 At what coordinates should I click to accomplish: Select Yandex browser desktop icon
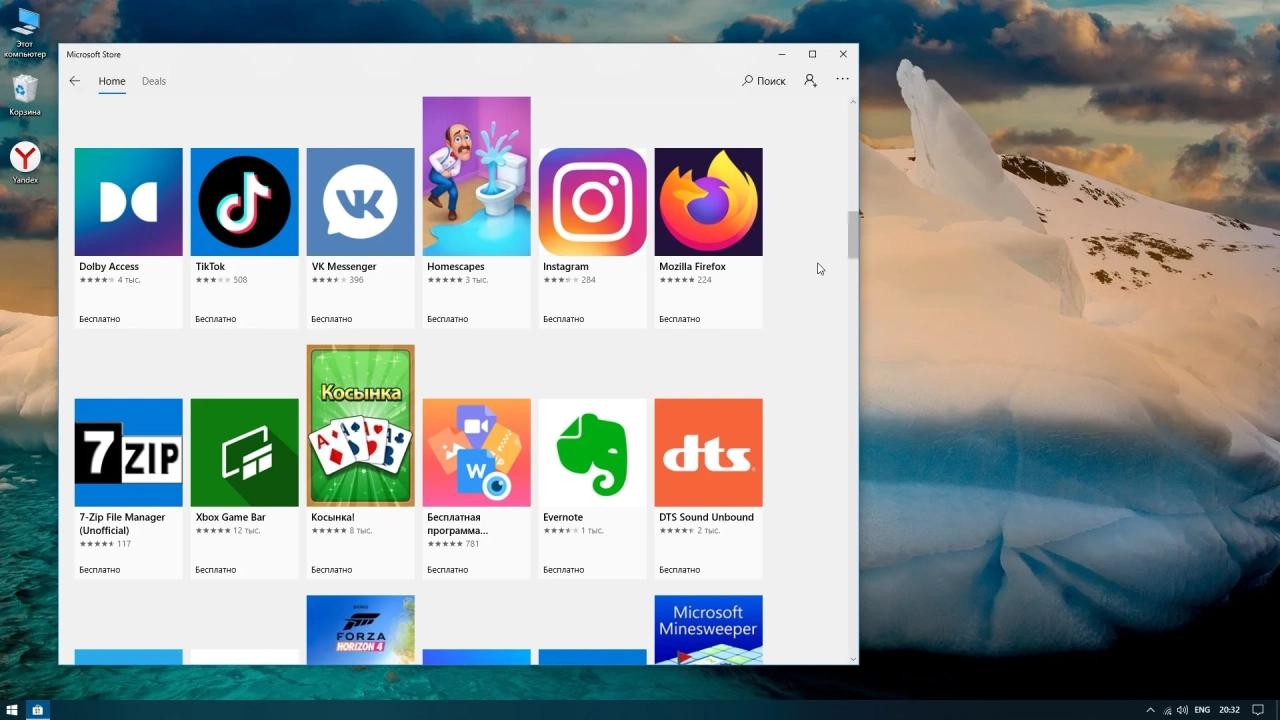tap(25, 163)
